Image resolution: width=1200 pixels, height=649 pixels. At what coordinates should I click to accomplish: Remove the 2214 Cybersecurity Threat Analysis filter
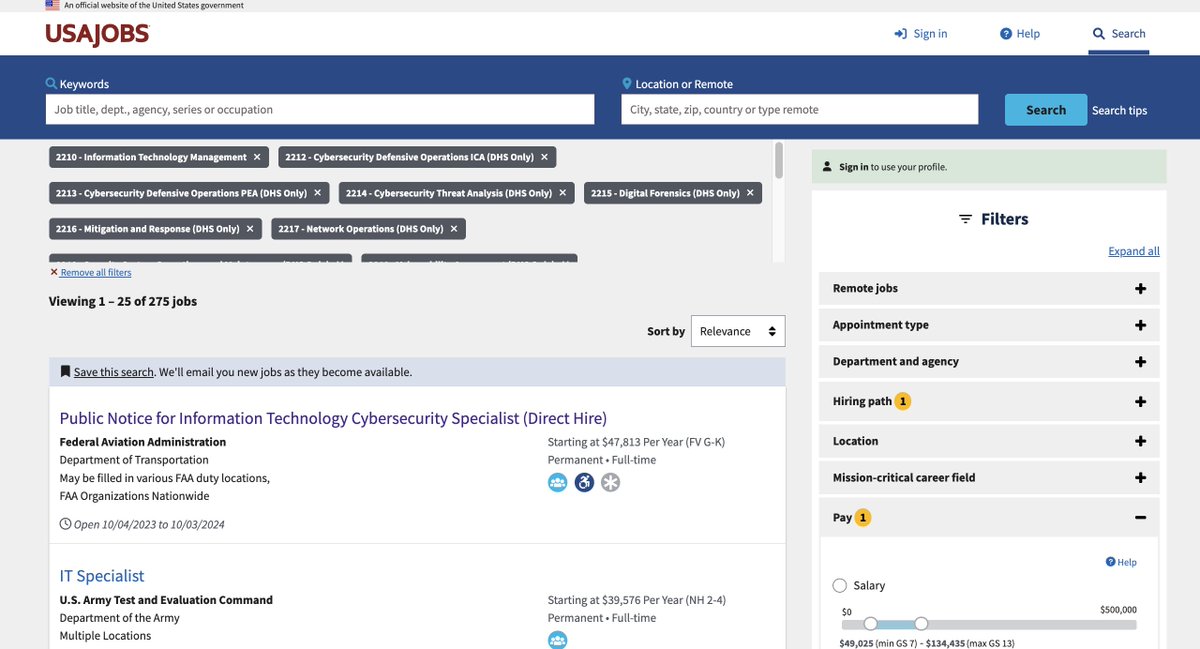[563, 193]
